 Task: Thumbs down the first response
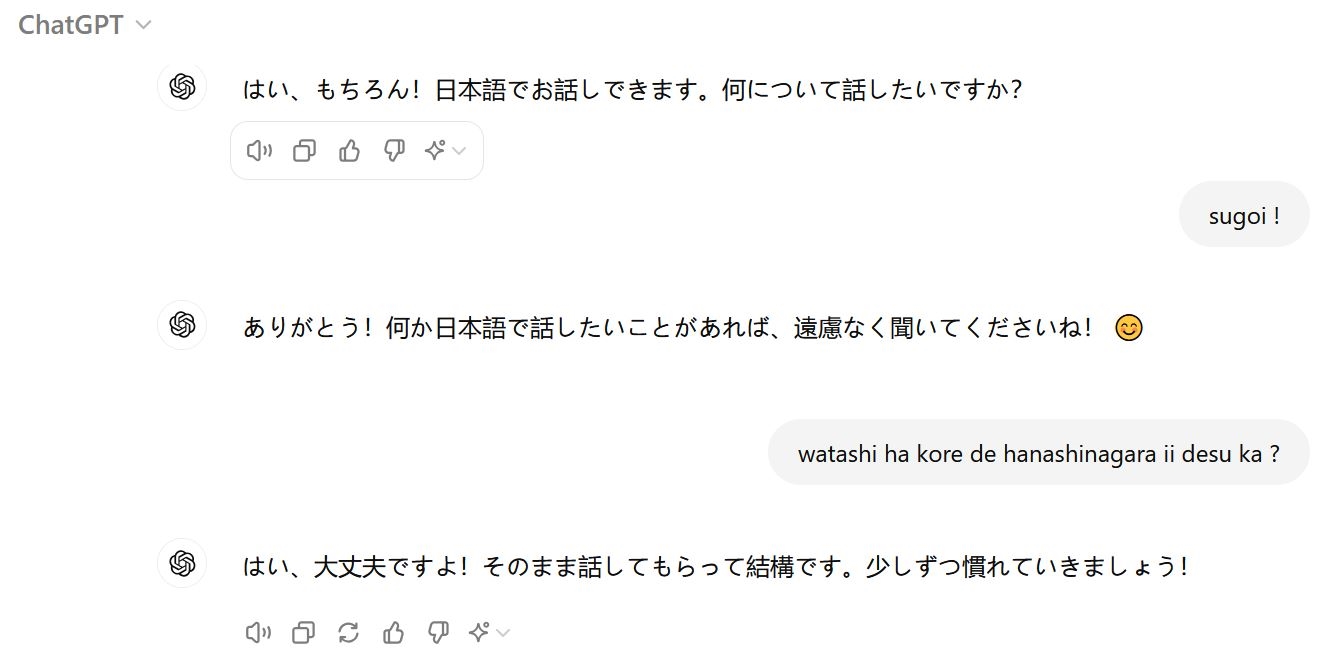point(394,151)
